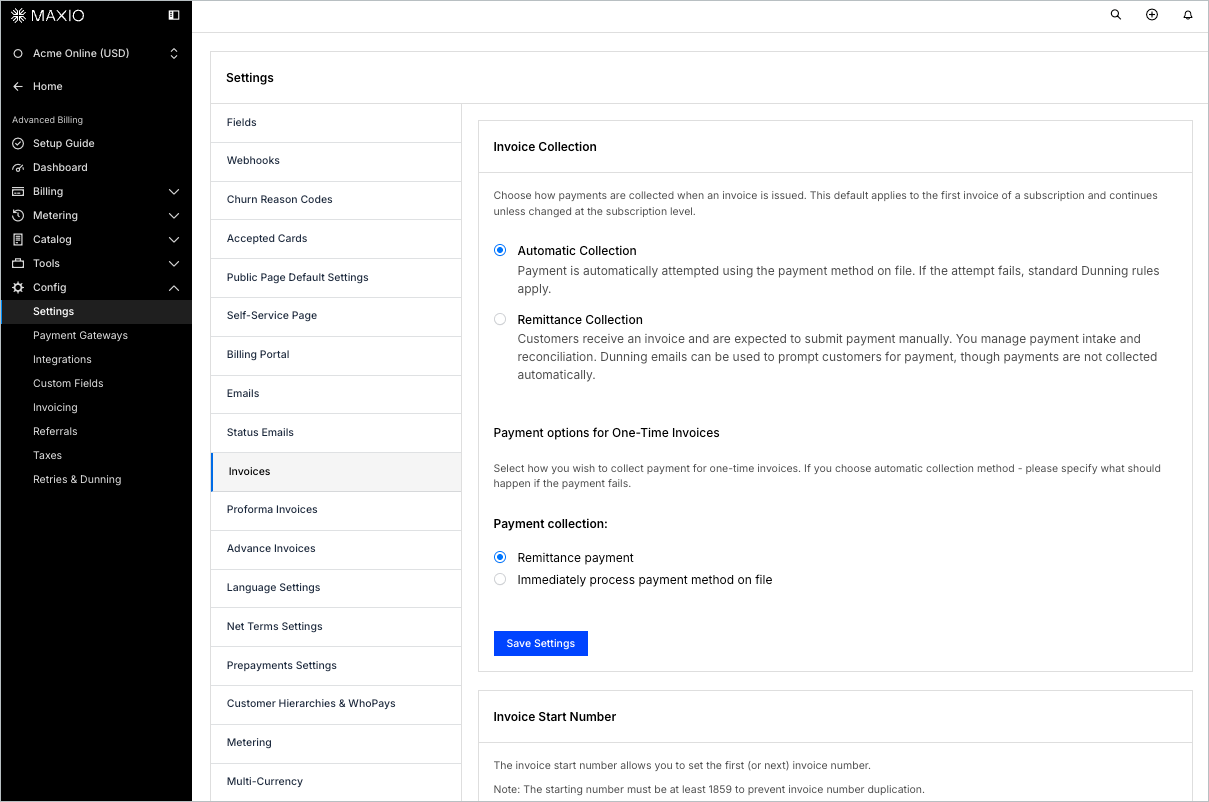Open Multi-Currency settings tab
The height and width of the screenshot is (802, 1209).
(x=336, y=782)
